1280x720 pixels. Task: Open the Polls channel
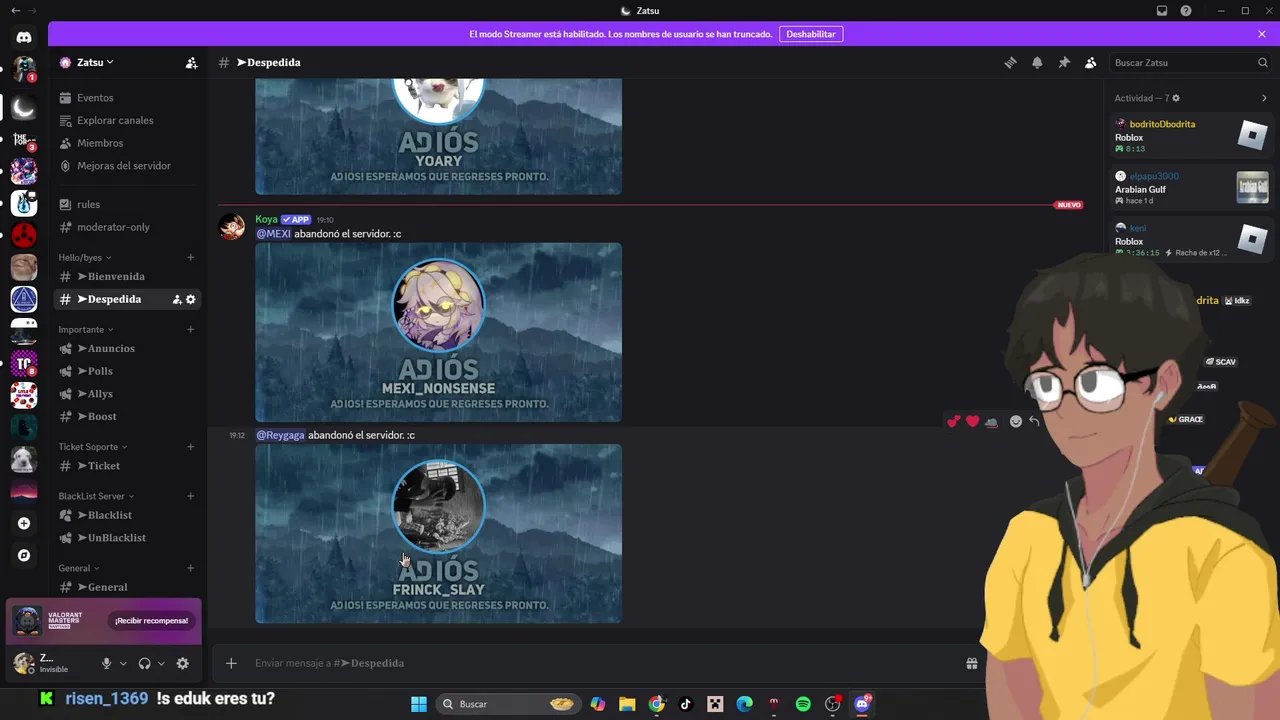[x=127, y=371]
